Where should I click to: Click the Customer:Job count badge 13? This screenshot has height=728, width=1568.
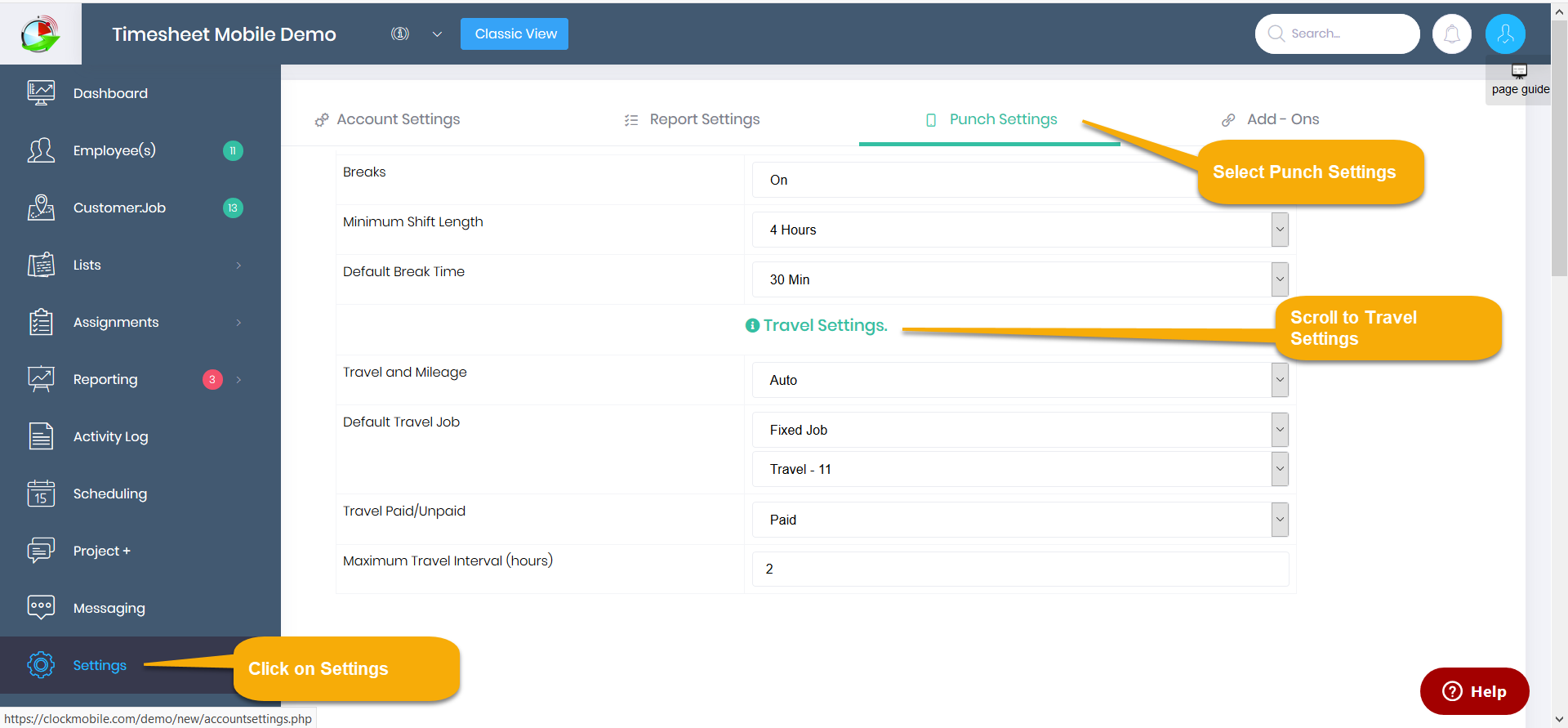(233, 208)
